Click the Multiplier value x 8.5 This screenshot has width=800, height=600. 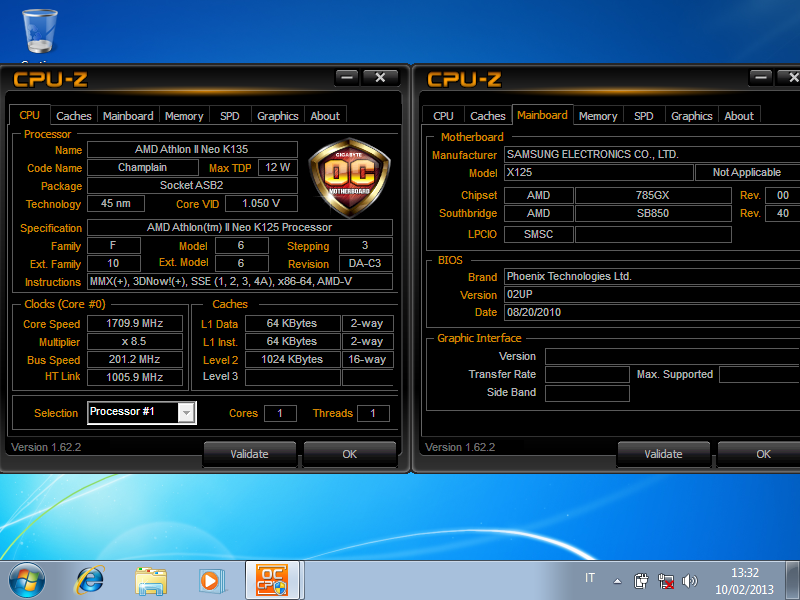(135, 341)
